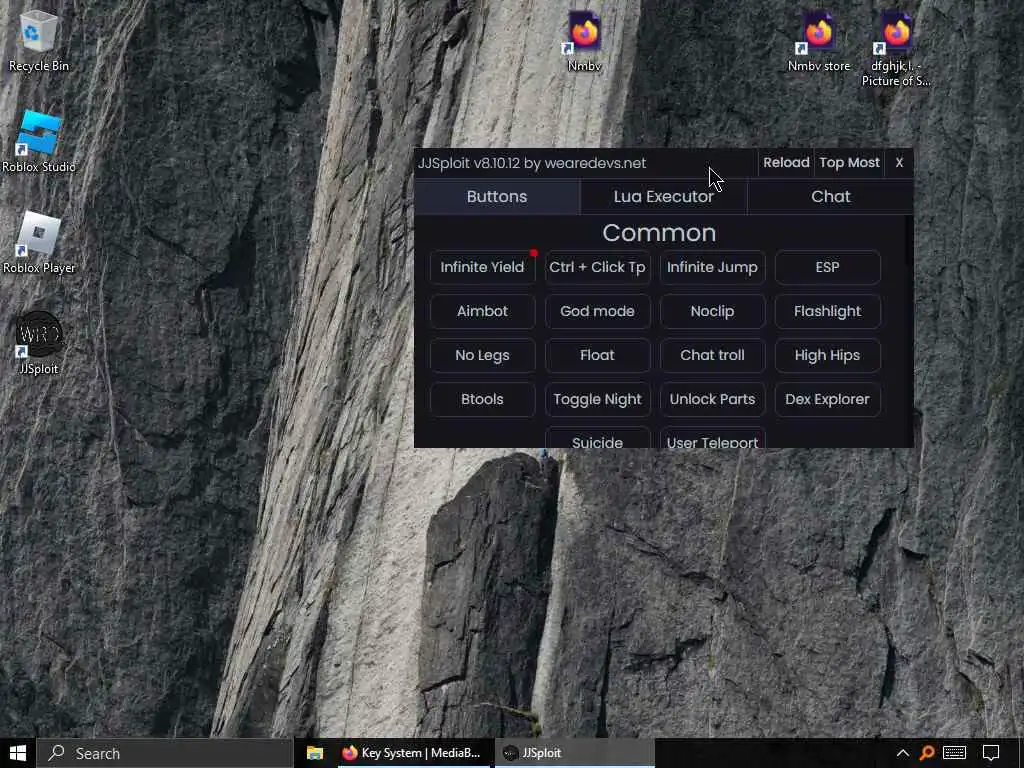Image resolution: width=1024 pixels, height=768 pixels.
Task: Select the Nmbv store desktop shortcut
Action: (x=818, y=40)
